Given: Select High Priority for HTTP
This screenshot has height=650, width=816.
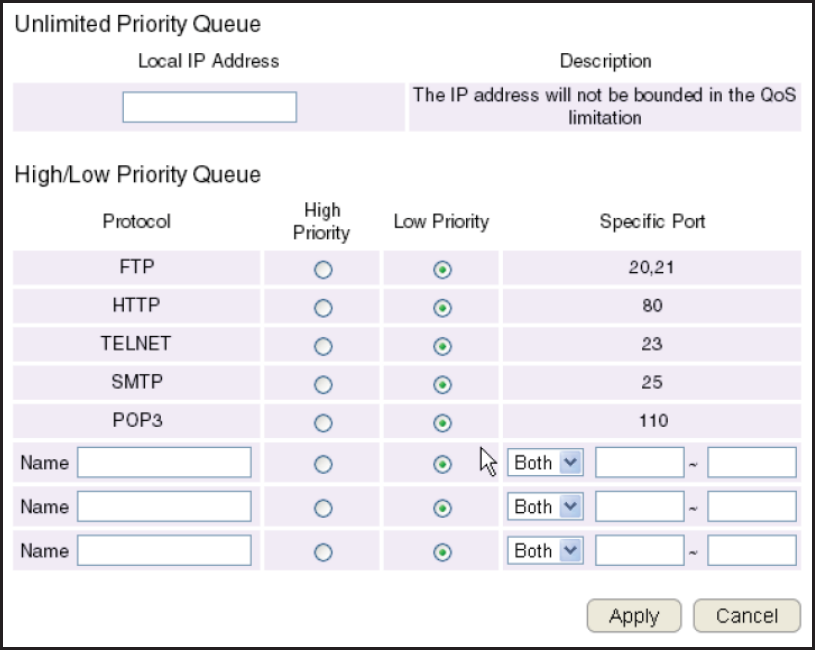Looking at the screenshot, I should (323, 308).
